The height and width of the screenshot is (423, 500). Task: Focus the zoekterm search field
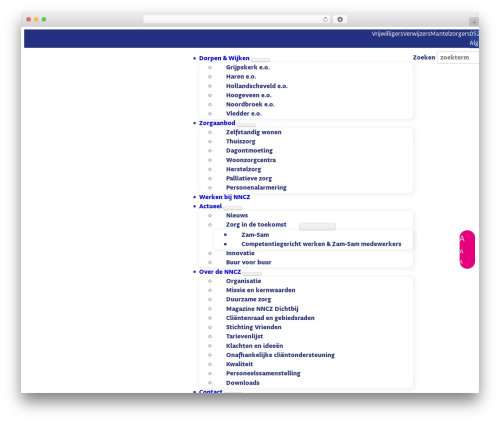click(x=458, y=58)
